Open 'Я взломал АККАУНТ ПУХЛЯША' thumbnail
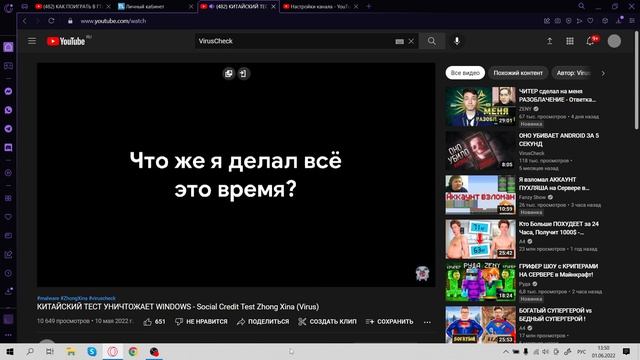This screenshot has width=640, height=360. (480, 195)
